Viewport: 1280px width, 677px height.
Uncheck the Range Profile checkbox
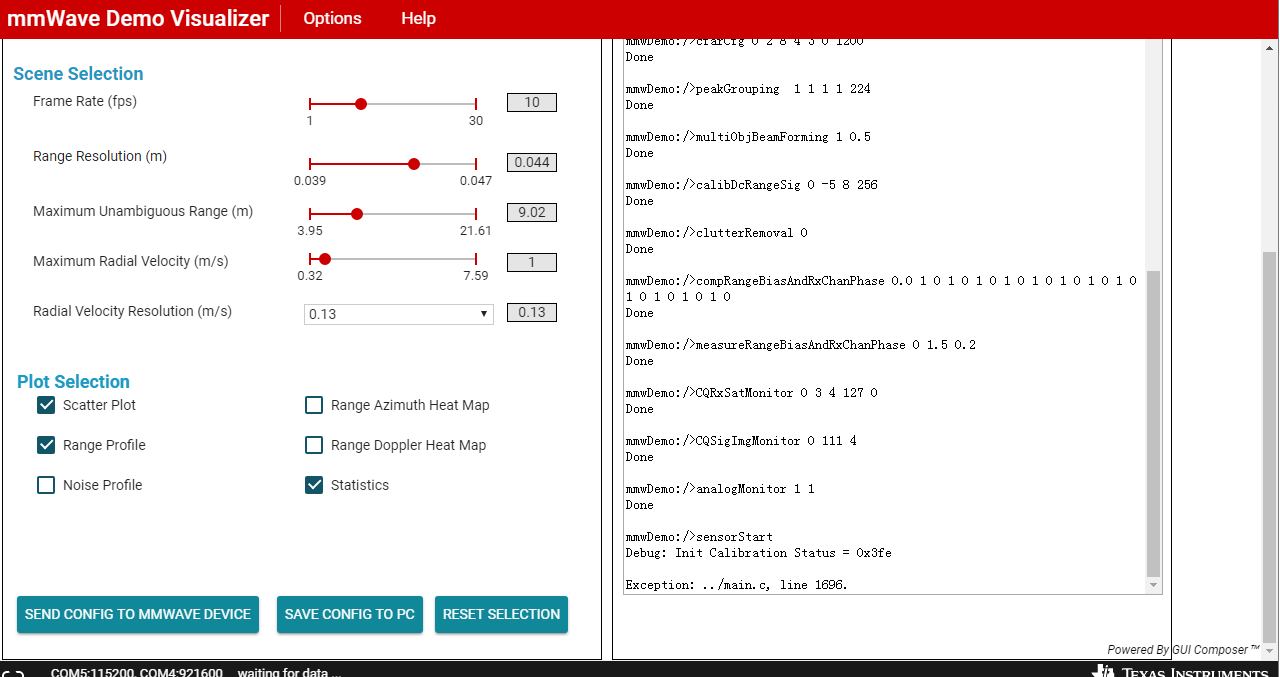click(x=46, y=445)
